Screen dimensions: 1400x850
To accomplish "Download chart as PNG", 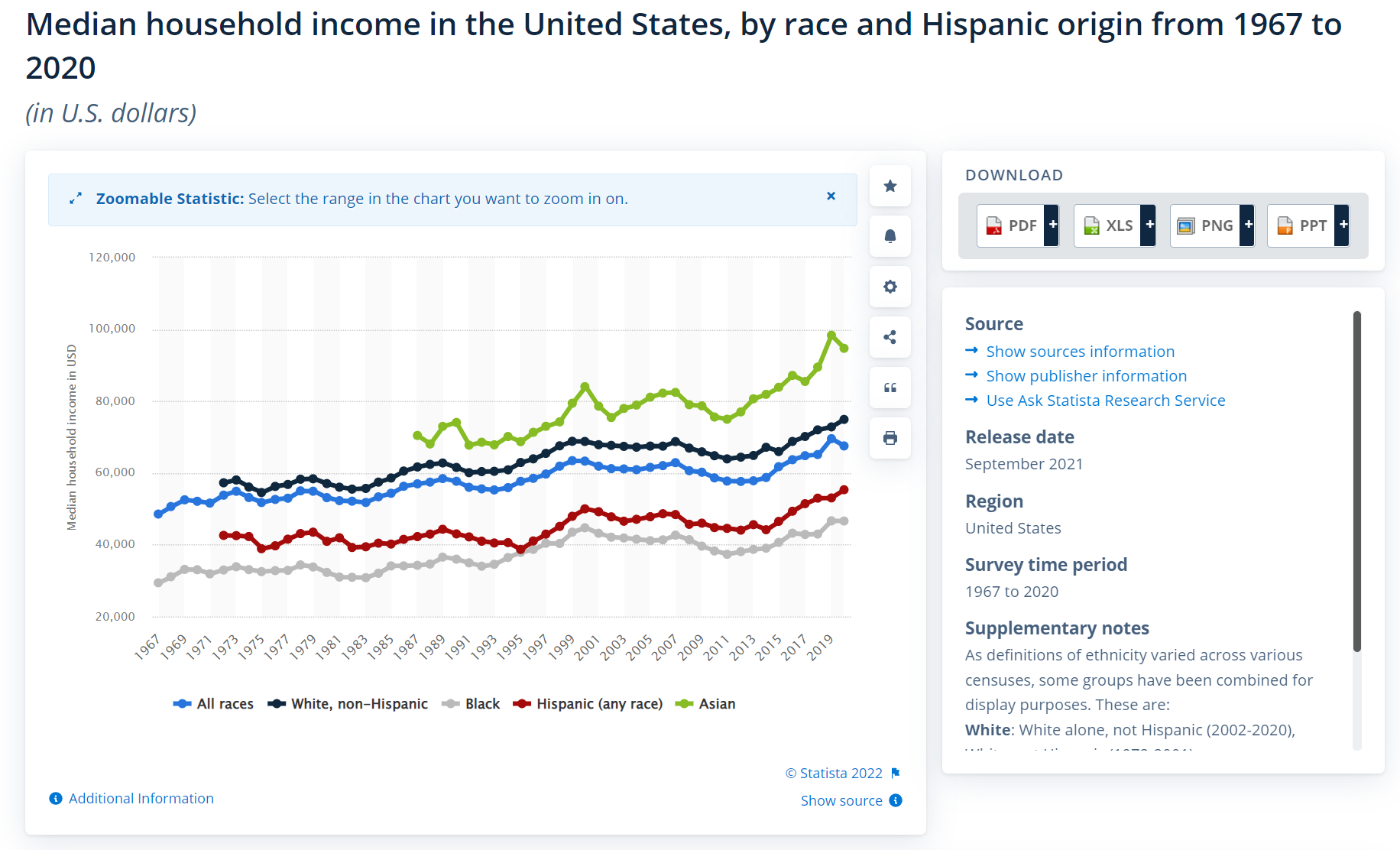I will [1205, 225].
